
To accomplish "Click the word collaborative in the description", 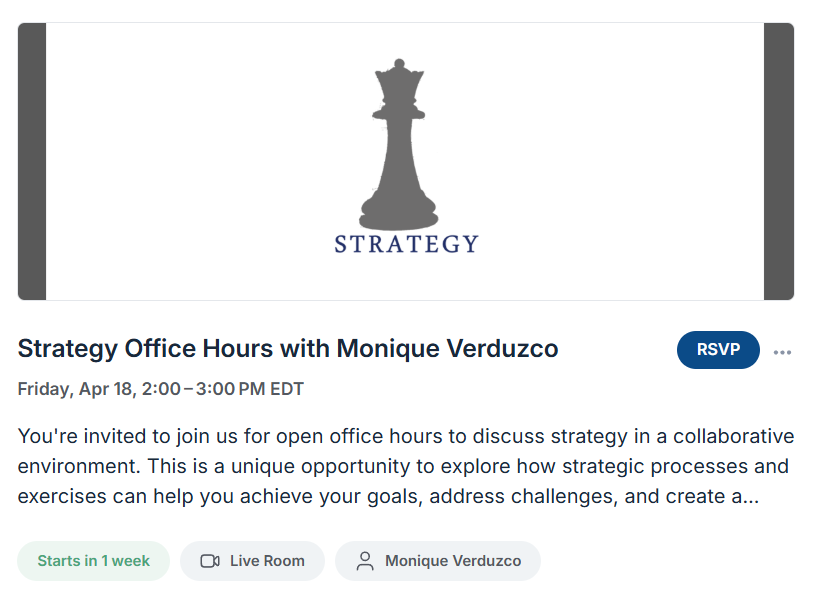I will 734,436.
